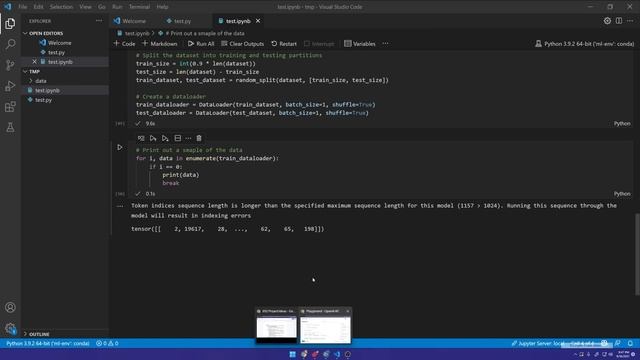Run the print sample cell
The image size is (640, 360).
pyautogui.click(x=120, y=147)
